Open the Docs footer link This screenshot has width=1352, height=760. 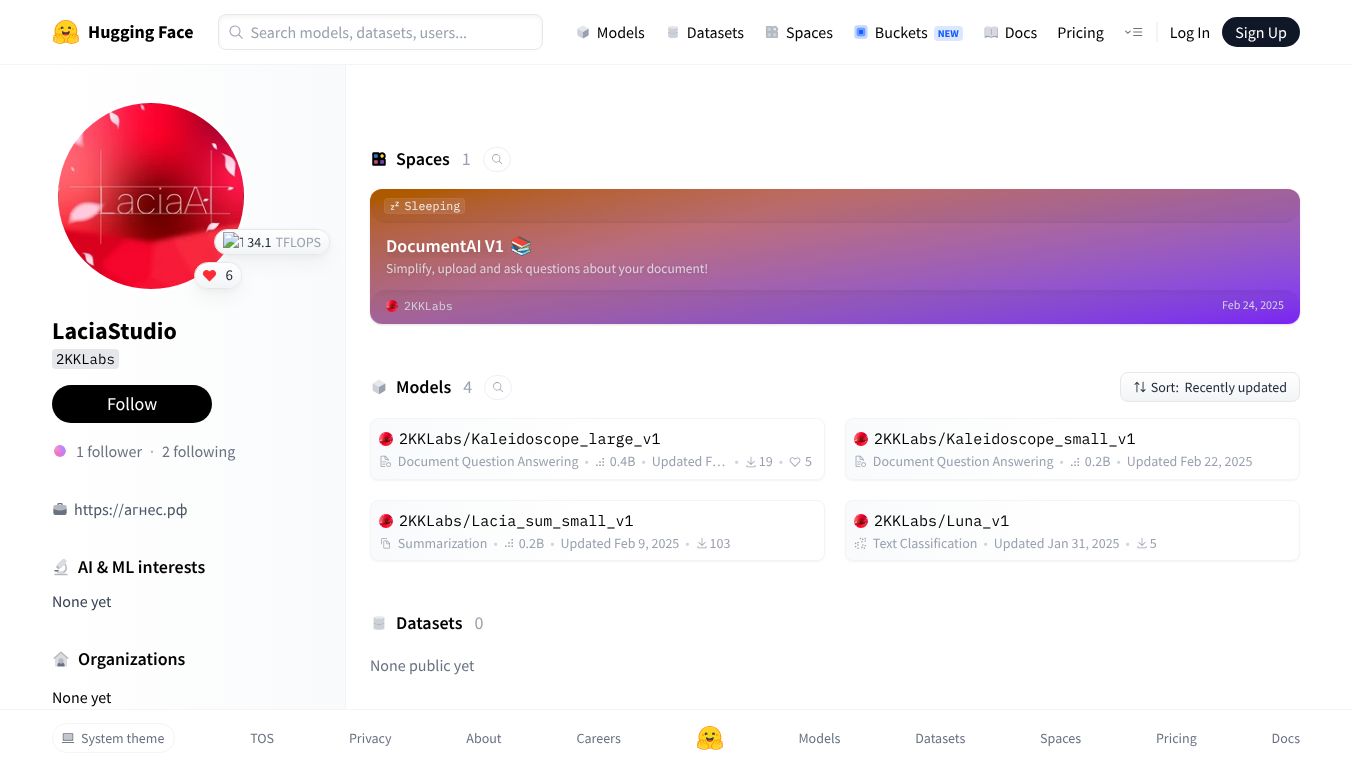coord(1285,738)
